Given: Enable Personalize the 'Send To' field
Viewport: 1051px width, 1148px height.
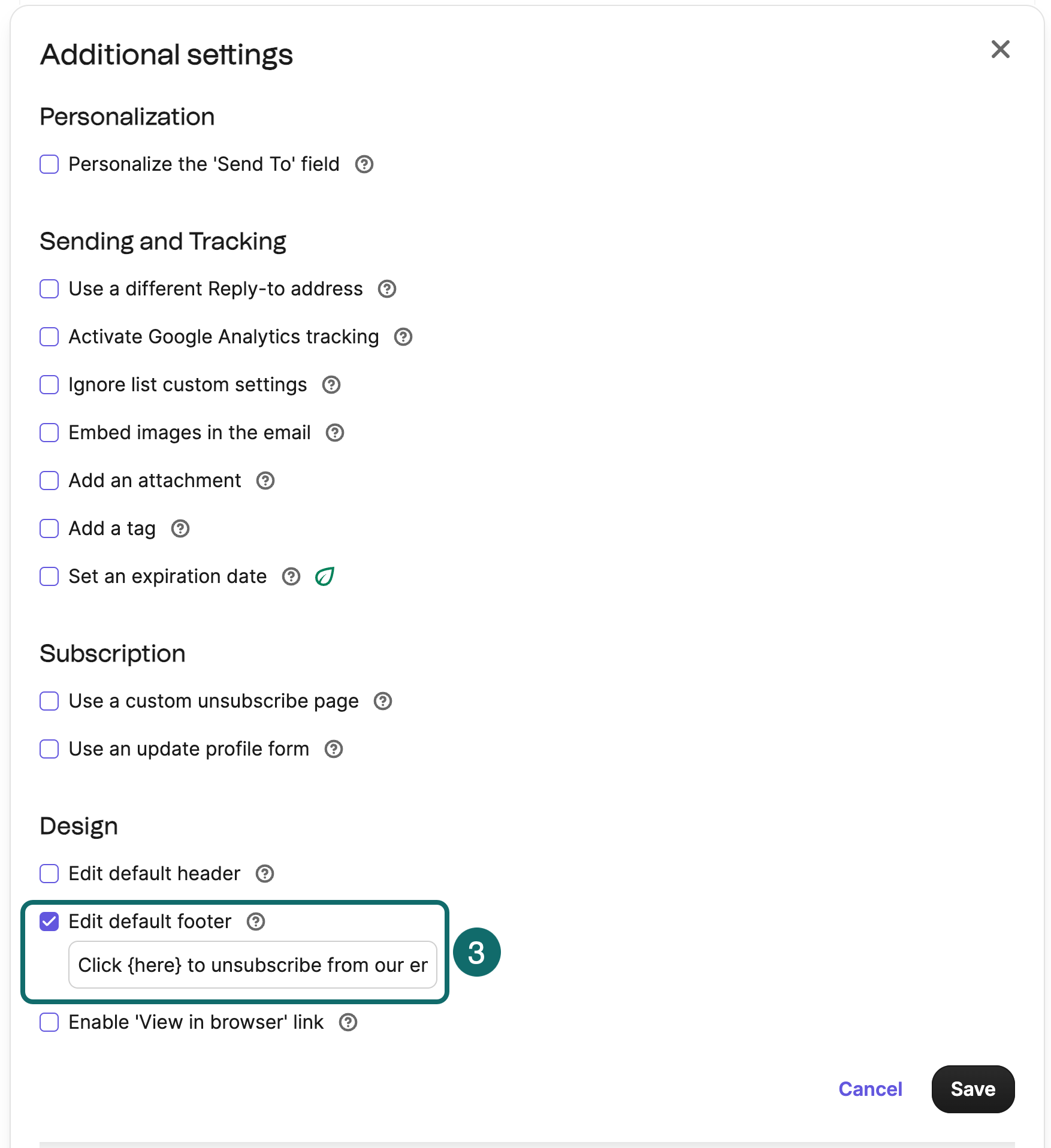Looking at the screenshot, I should point(49,164).
